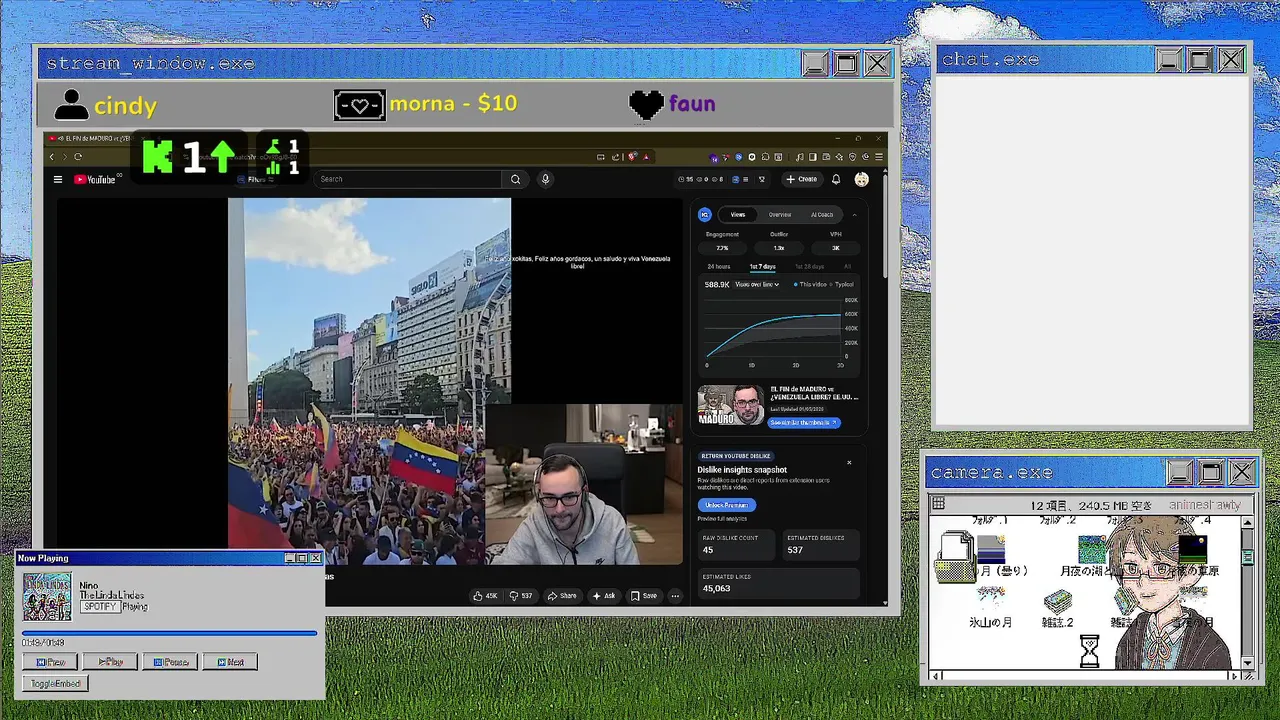Switch to the Overview tab in analytics panel
1280x720 pixels.
point(780,214)
